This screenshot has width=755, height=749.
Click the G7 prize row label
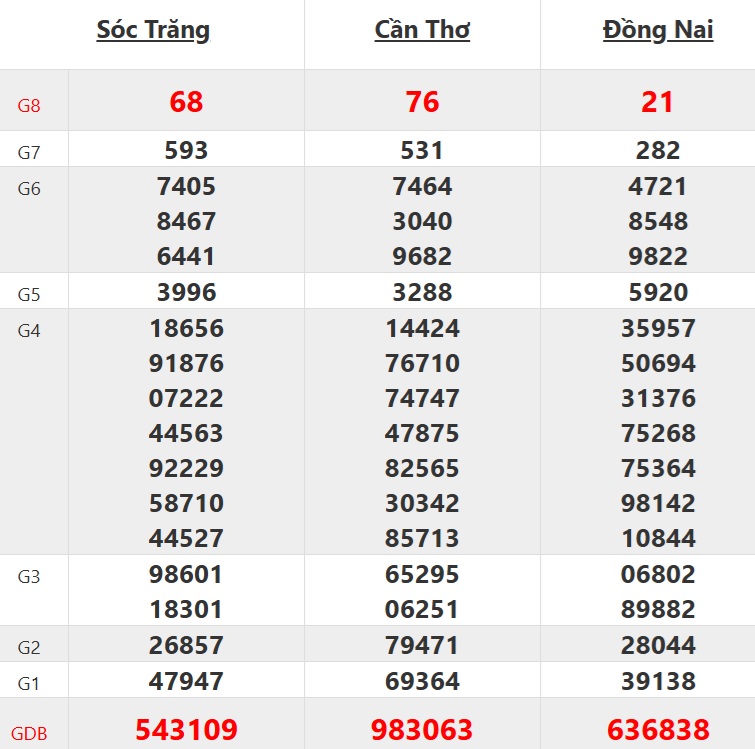(x=29, y=153)
